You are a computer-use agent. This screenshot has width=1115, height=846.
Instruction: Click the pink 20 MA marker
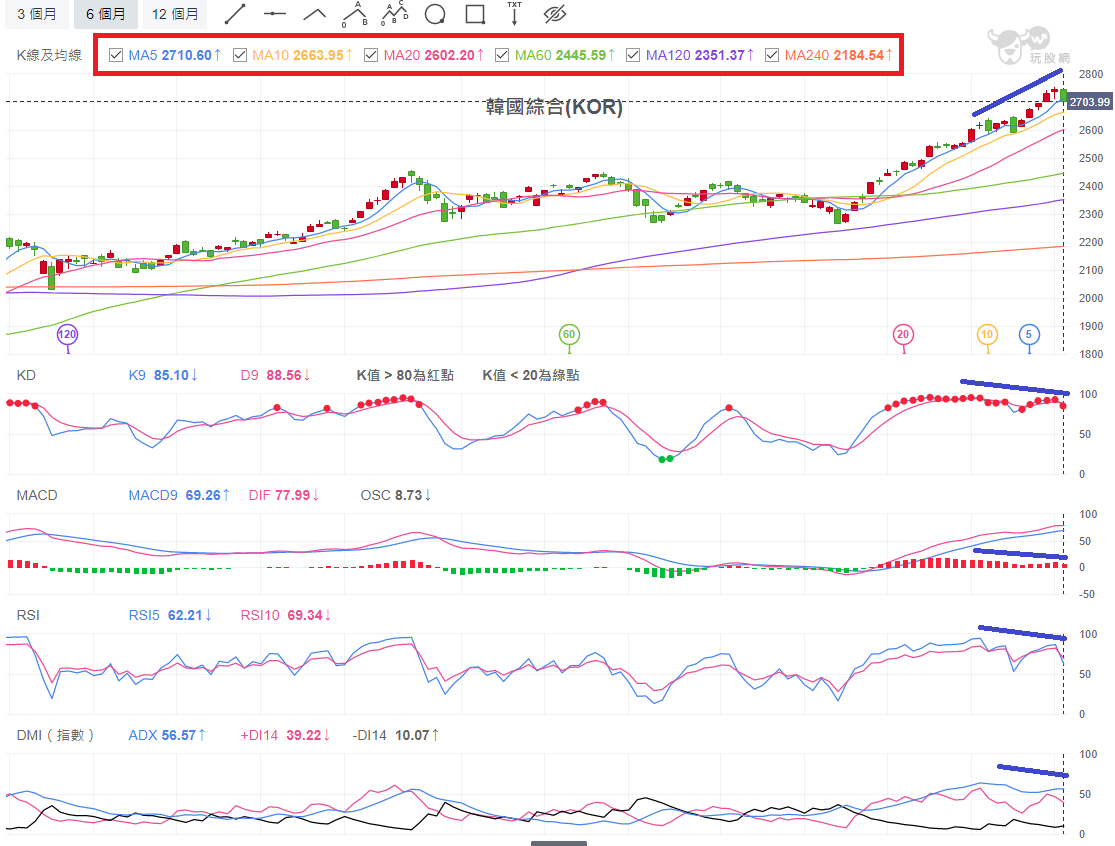click(x=903, y=335)
